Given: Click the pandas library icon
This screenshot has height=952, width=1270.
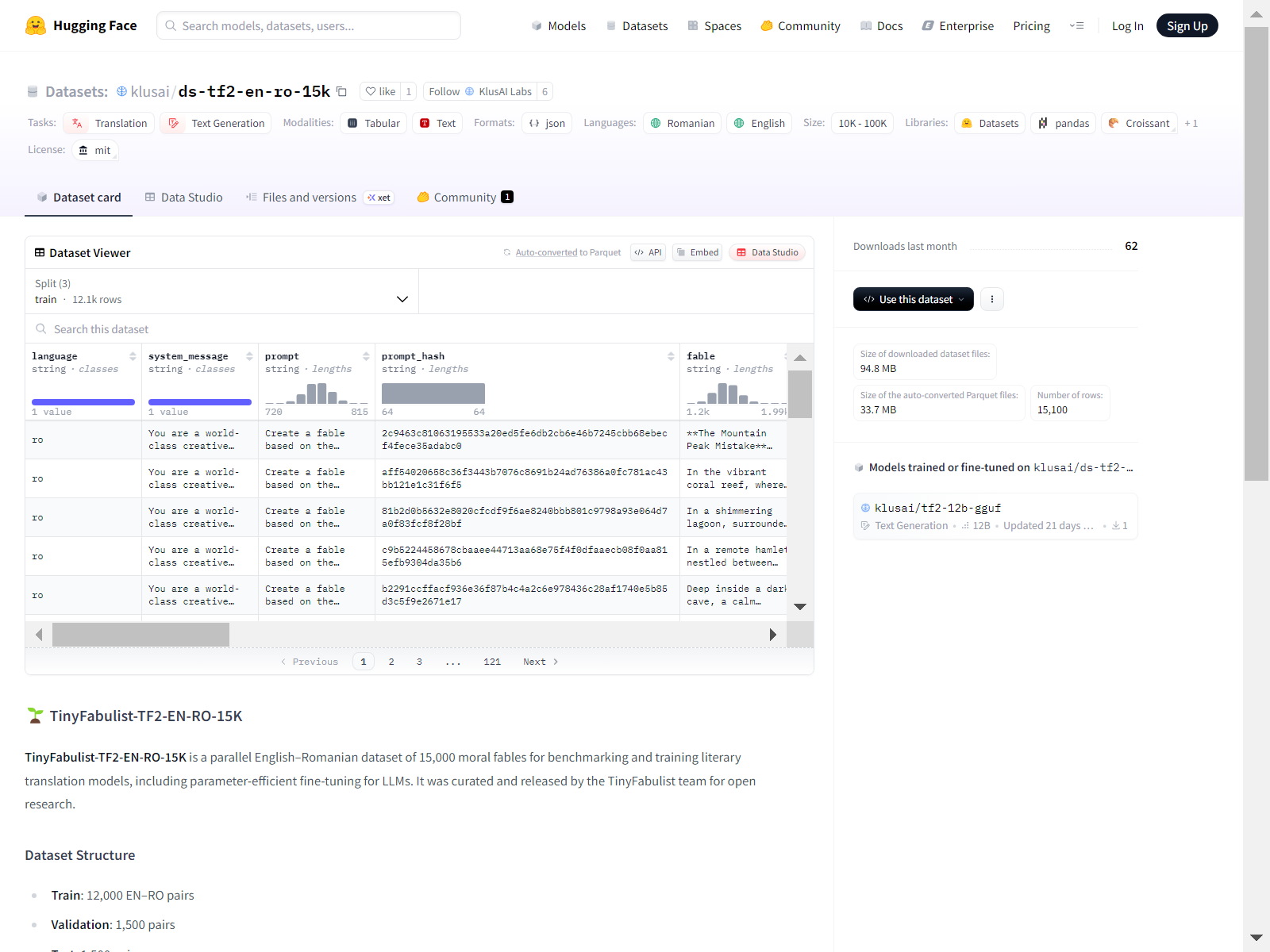Looking at the screenshot, I should point(1043,123).
